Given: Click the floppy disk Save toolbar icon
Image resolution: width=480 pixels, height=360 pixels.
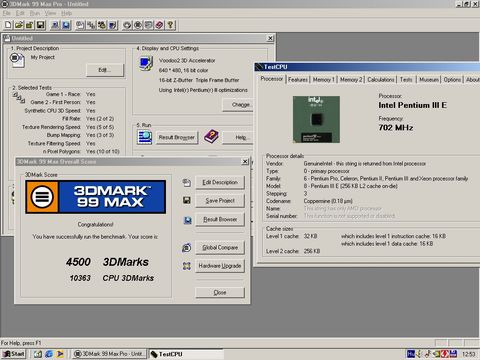Looking at the screenshot, I should tap(40, 25).
